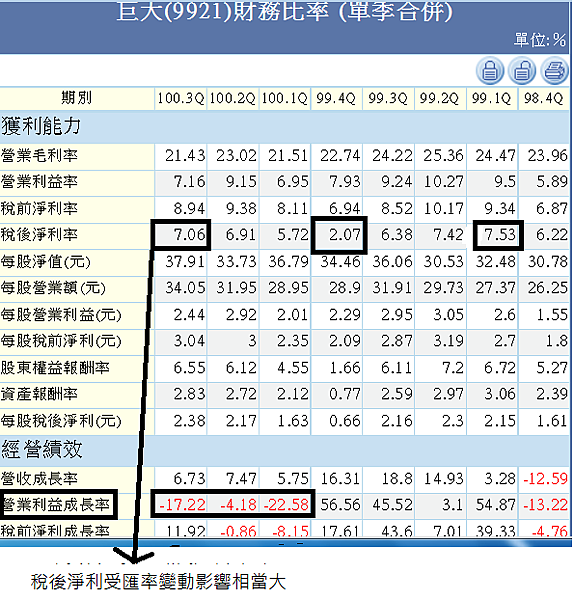
Task: Click the 10.27 value in 營業利益率 row
Action: click(444, 182)
